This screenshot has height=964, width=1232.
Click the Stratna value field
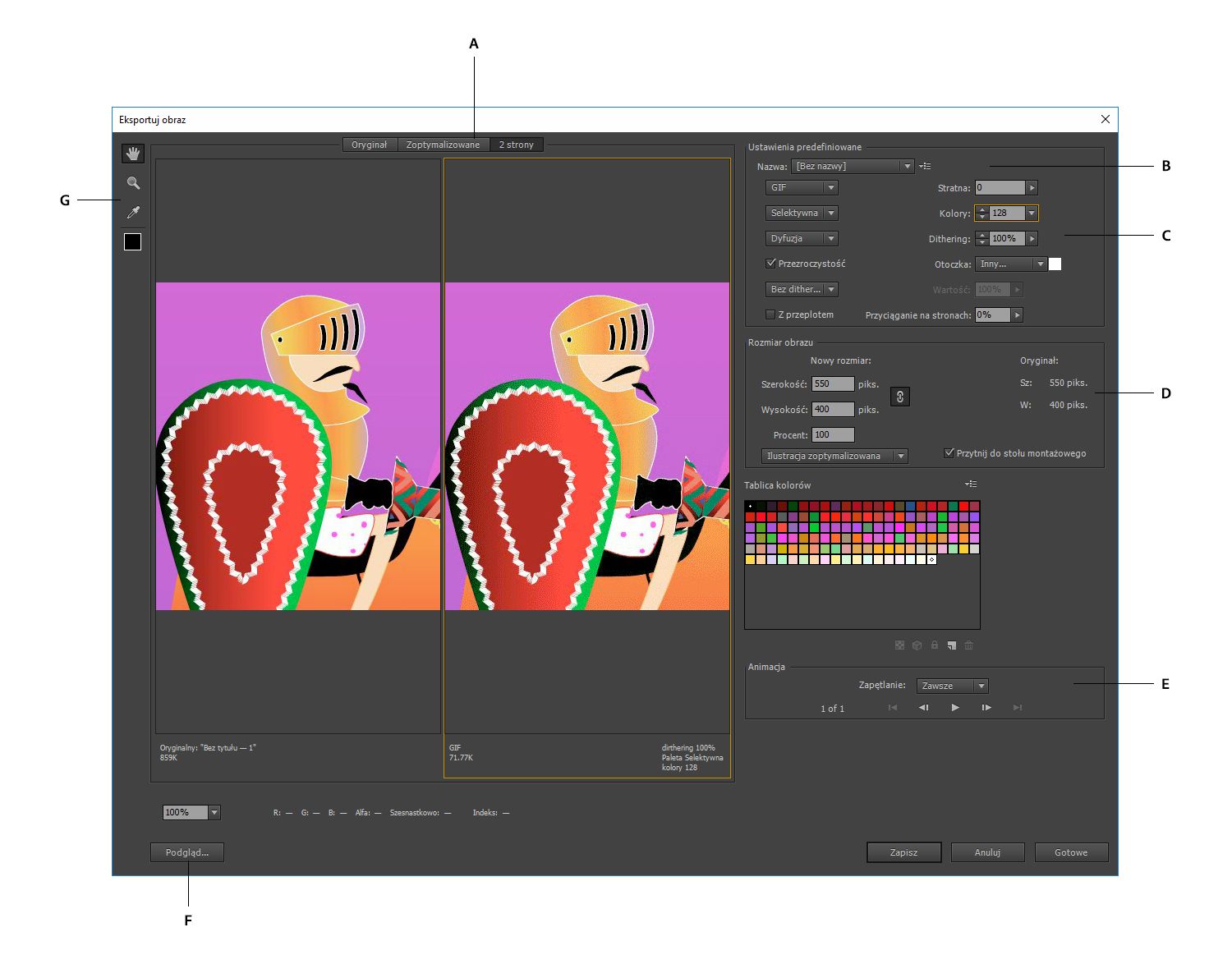1000,188
